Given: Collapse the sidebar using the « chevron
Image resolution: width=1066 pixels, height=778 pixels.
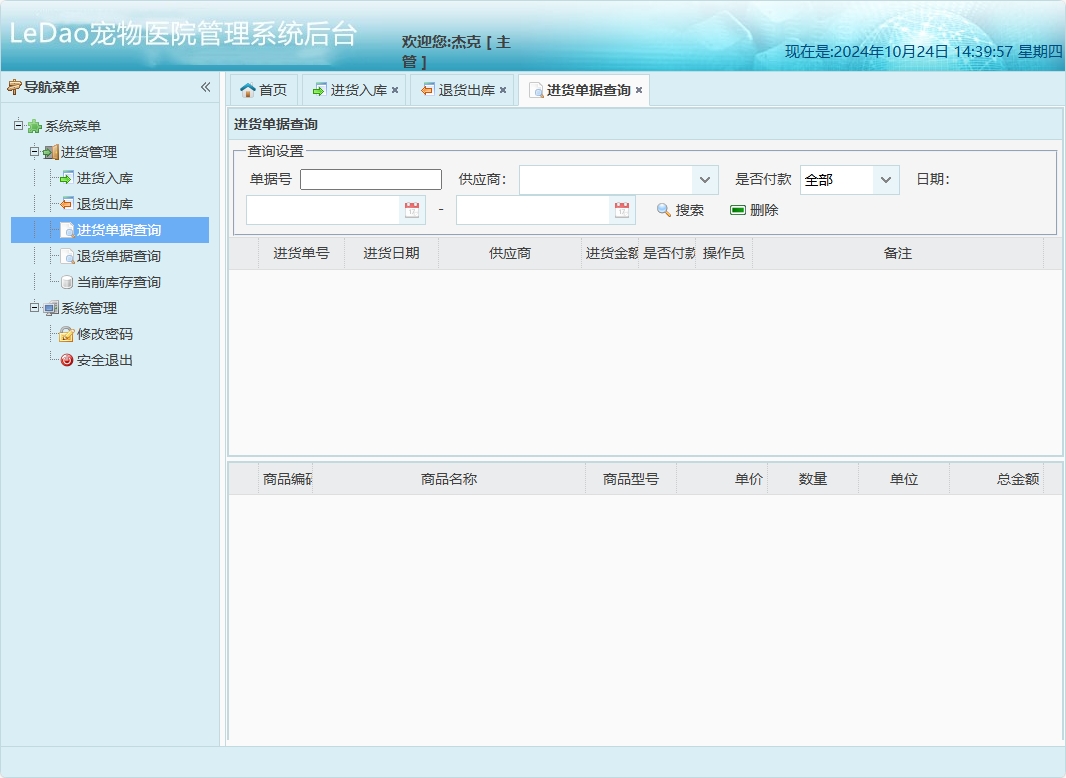Looking at the screenshot, I should click(206, 88).
